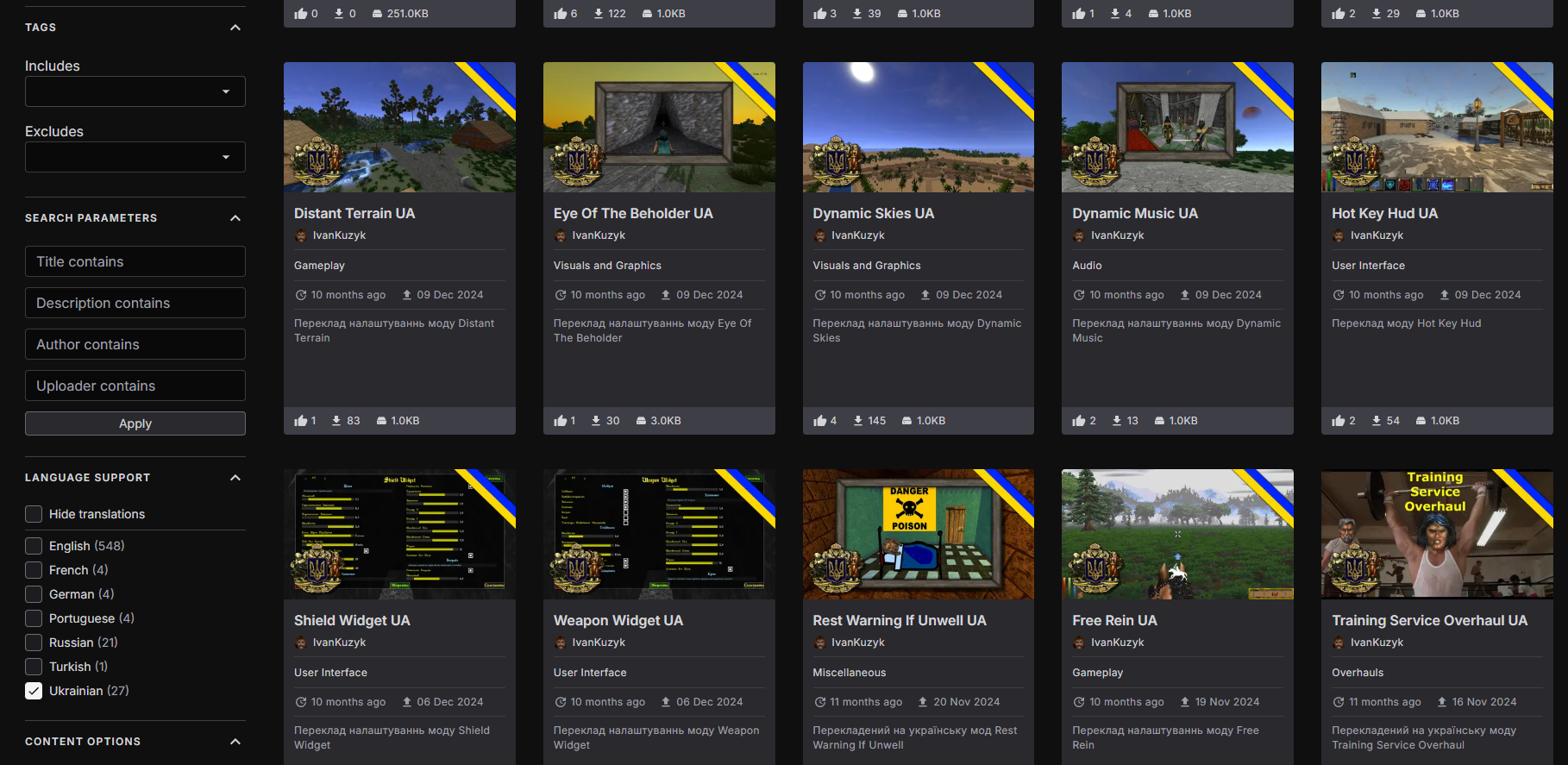This screenshot has height=765, width=1568.
Task: Click the downloads icon on Distant Terrain UA
Action: (336, 421)
